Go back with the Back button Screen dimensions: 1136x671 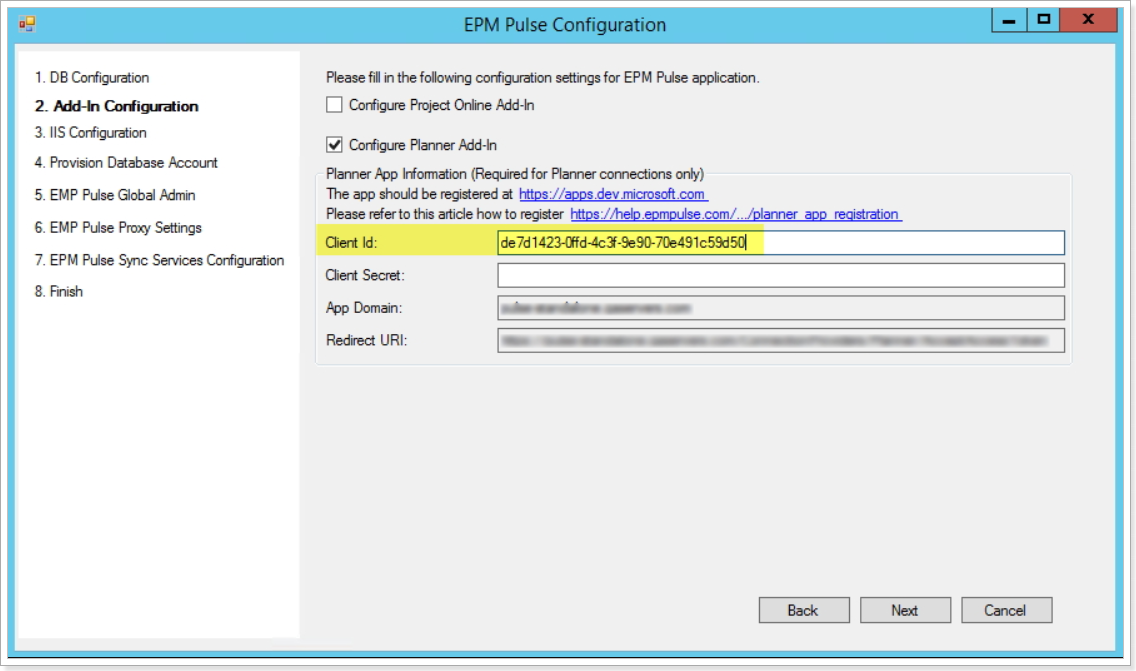tap(803, 610)
